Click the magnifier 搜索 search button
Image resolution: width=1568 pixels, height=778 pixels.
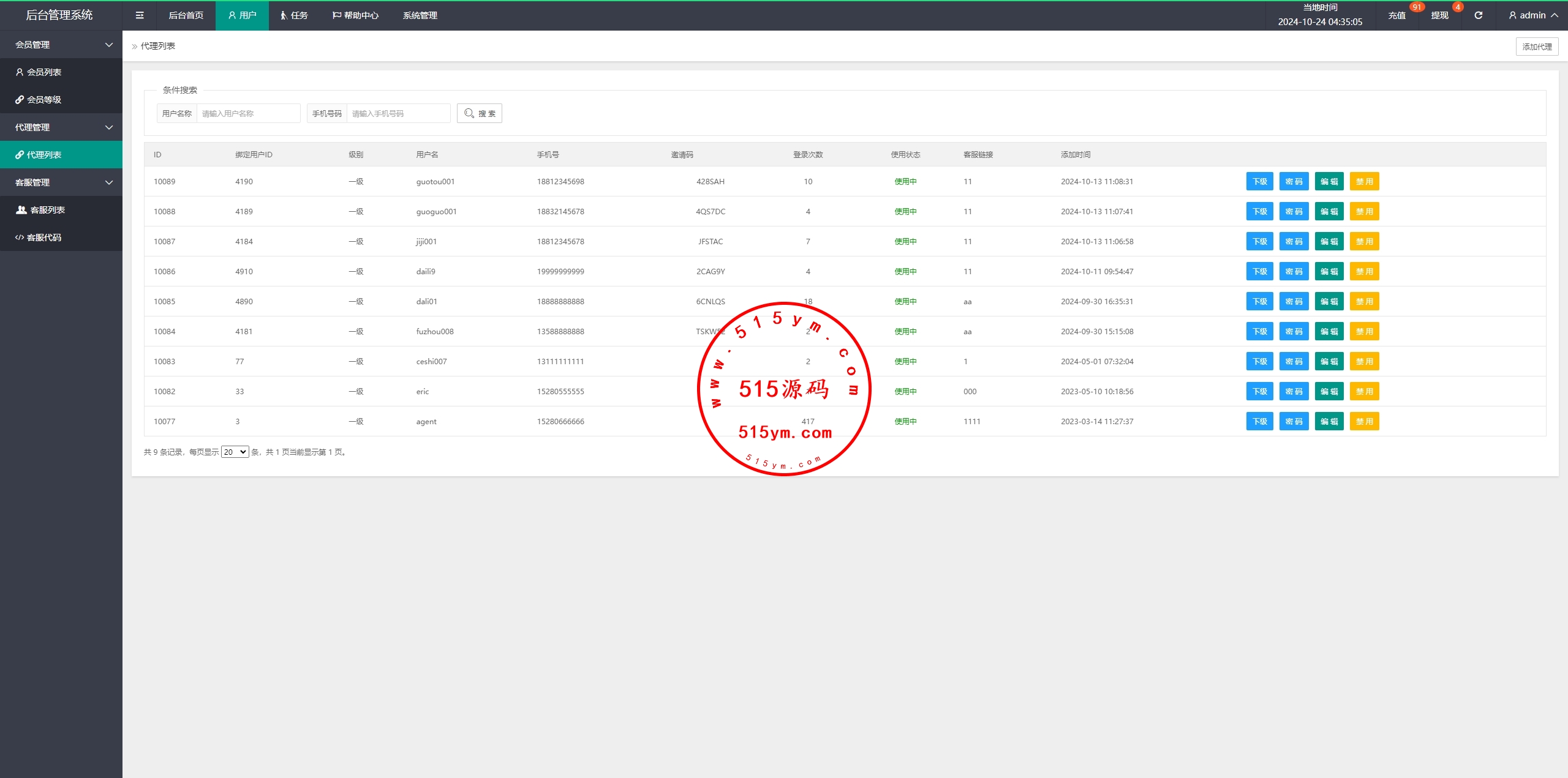(480, 113)
